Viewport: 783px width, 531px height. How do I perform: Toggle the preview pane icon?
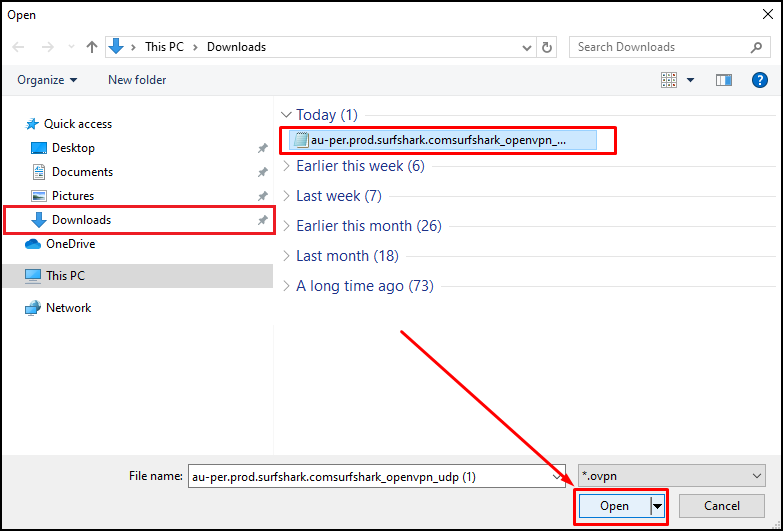pos(723,80)
